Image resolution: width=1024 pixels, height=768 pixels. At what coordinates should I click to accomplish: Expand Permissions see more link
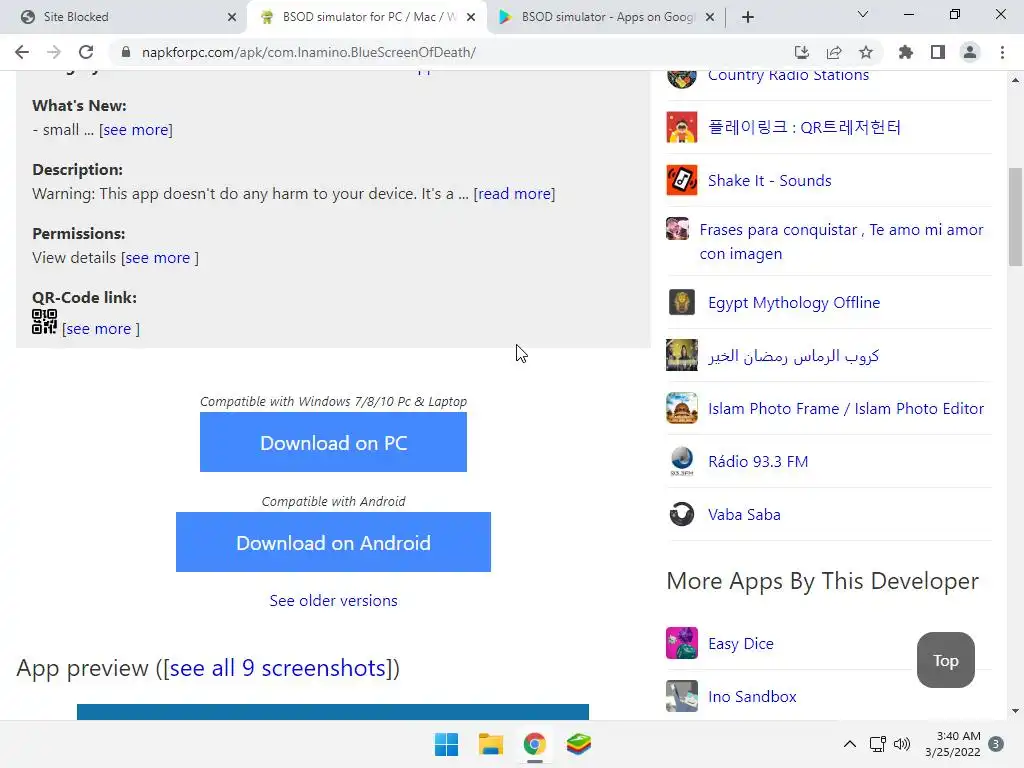click(x=160, y=258)
